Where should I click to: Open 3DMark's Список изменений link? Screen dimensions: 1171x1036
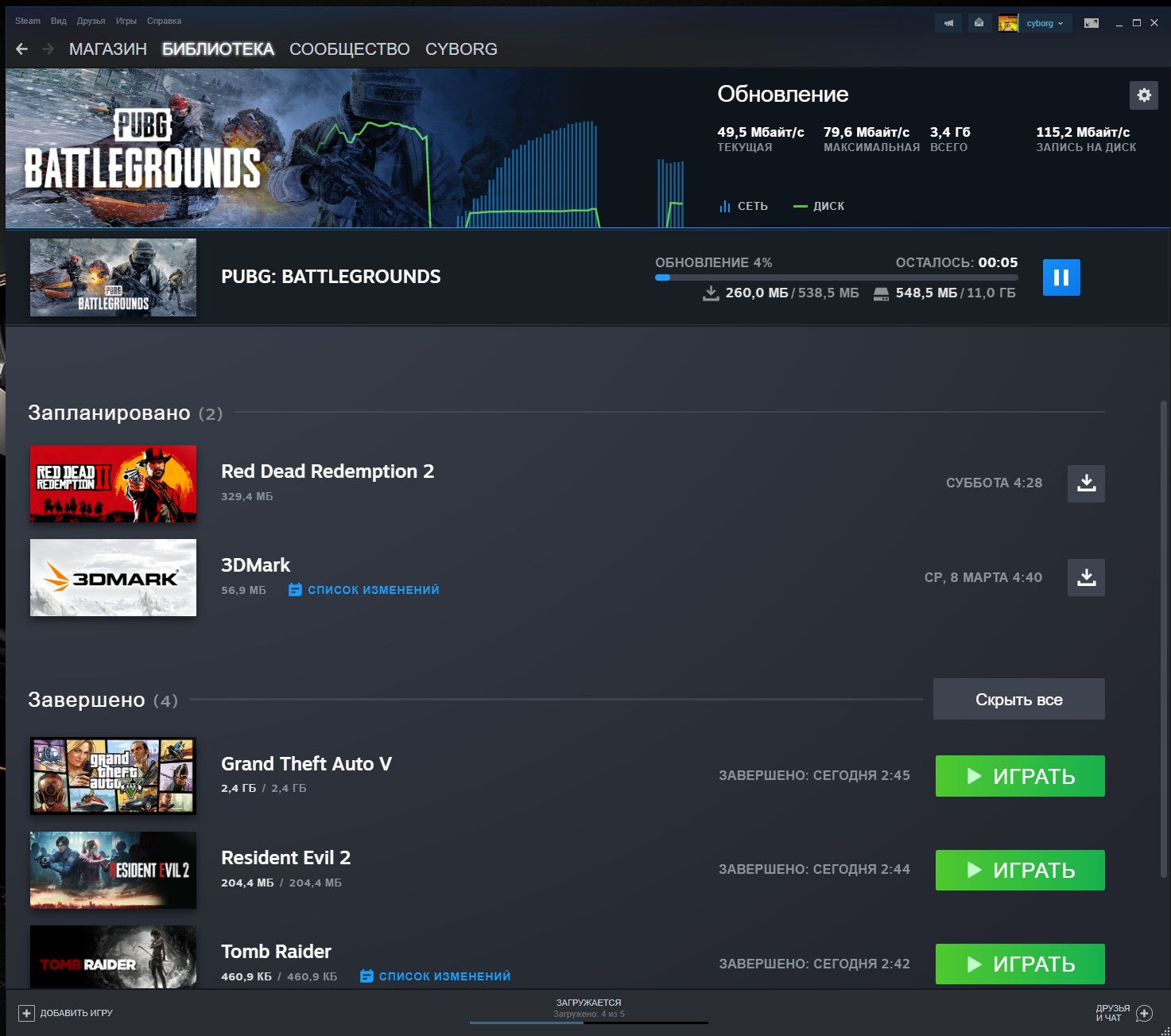point(364,590)
